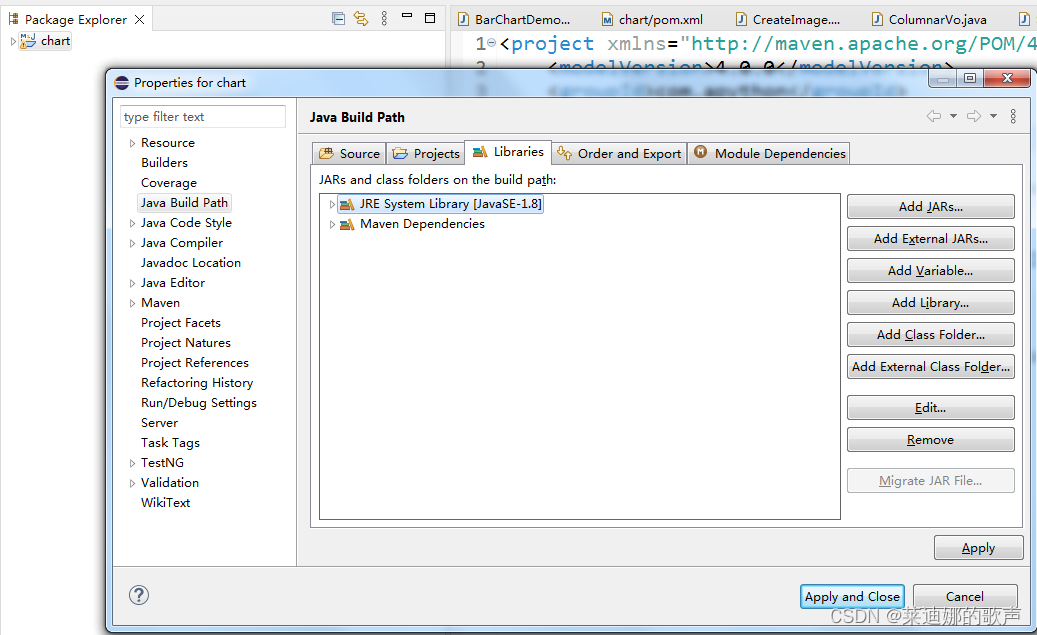Image resolution: width=1037 pixels, height=635 pixels.
Task: Minimize the Package Explorer view
Action: point(407,15)
